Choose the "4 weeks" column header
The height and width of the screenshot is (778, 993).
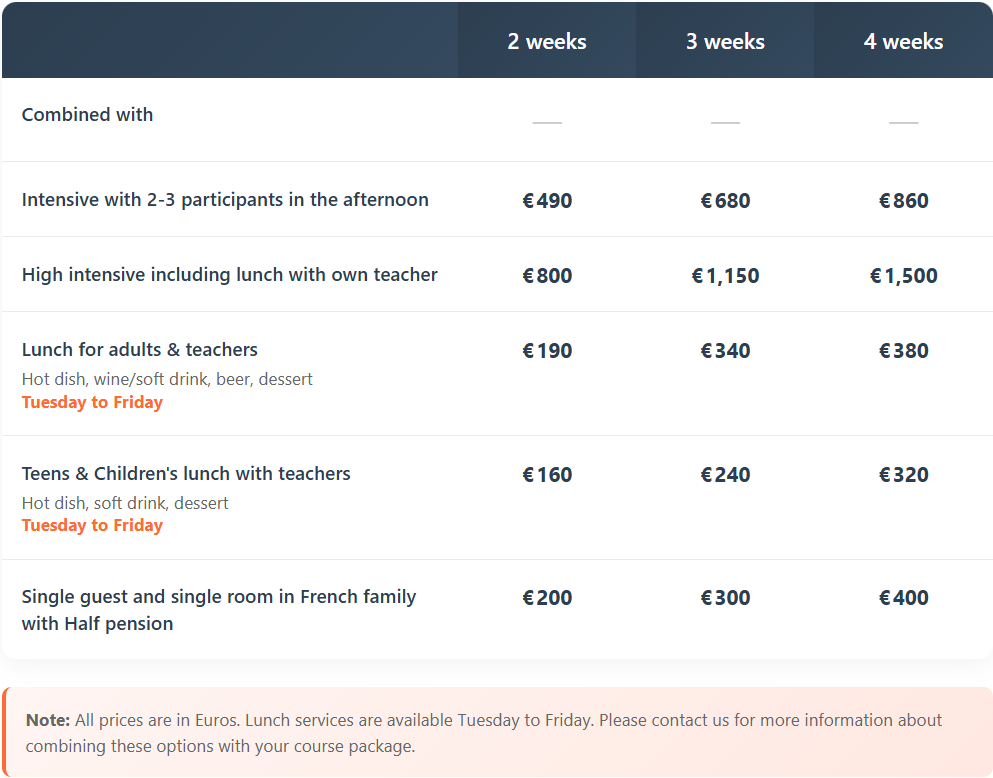click(903, 42)
